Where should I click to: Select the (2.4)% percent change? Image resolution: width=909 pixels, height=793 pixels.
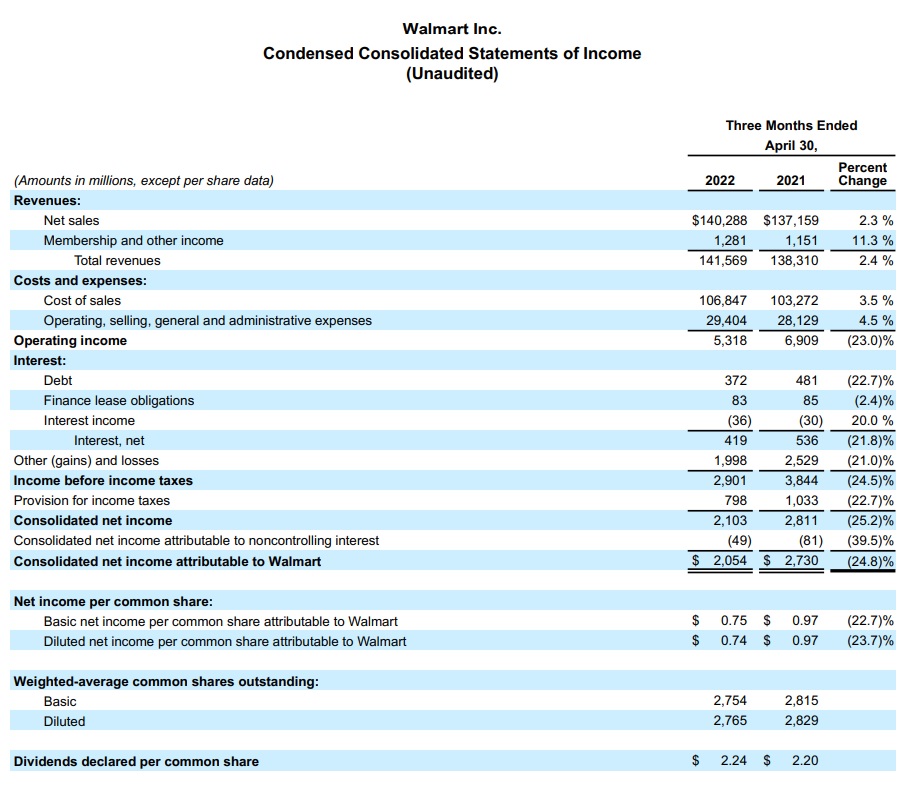coord(874,401)
